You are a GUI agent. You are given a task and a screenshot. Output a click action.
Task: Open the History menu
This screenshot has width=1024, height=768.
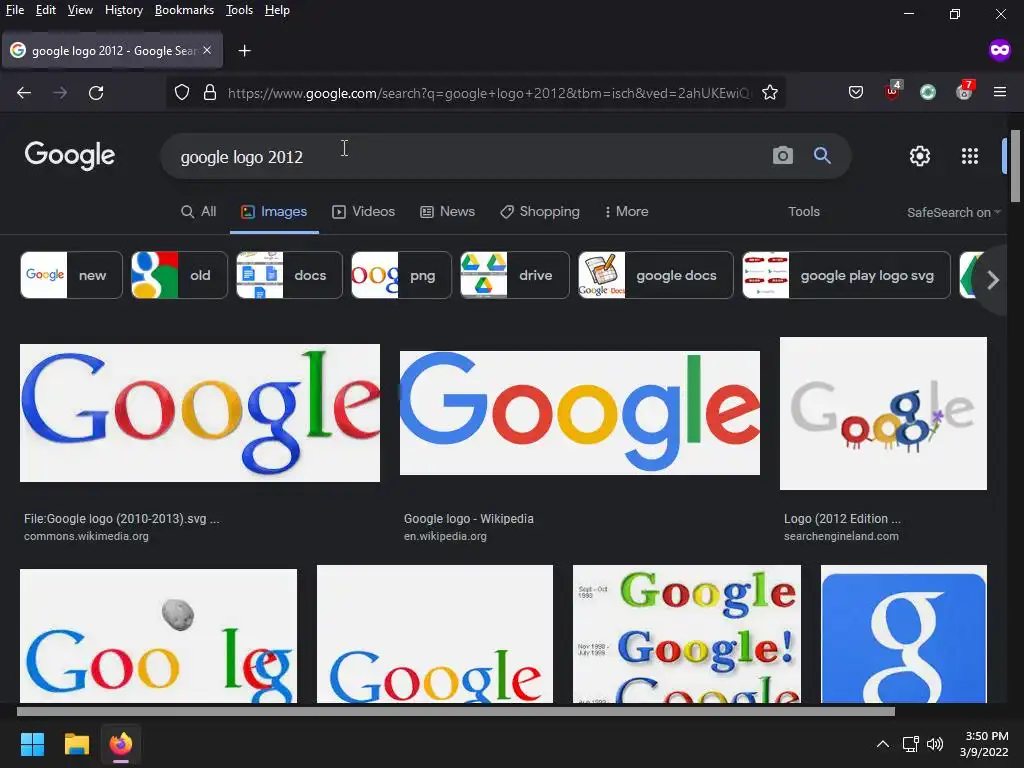[124, 10]
